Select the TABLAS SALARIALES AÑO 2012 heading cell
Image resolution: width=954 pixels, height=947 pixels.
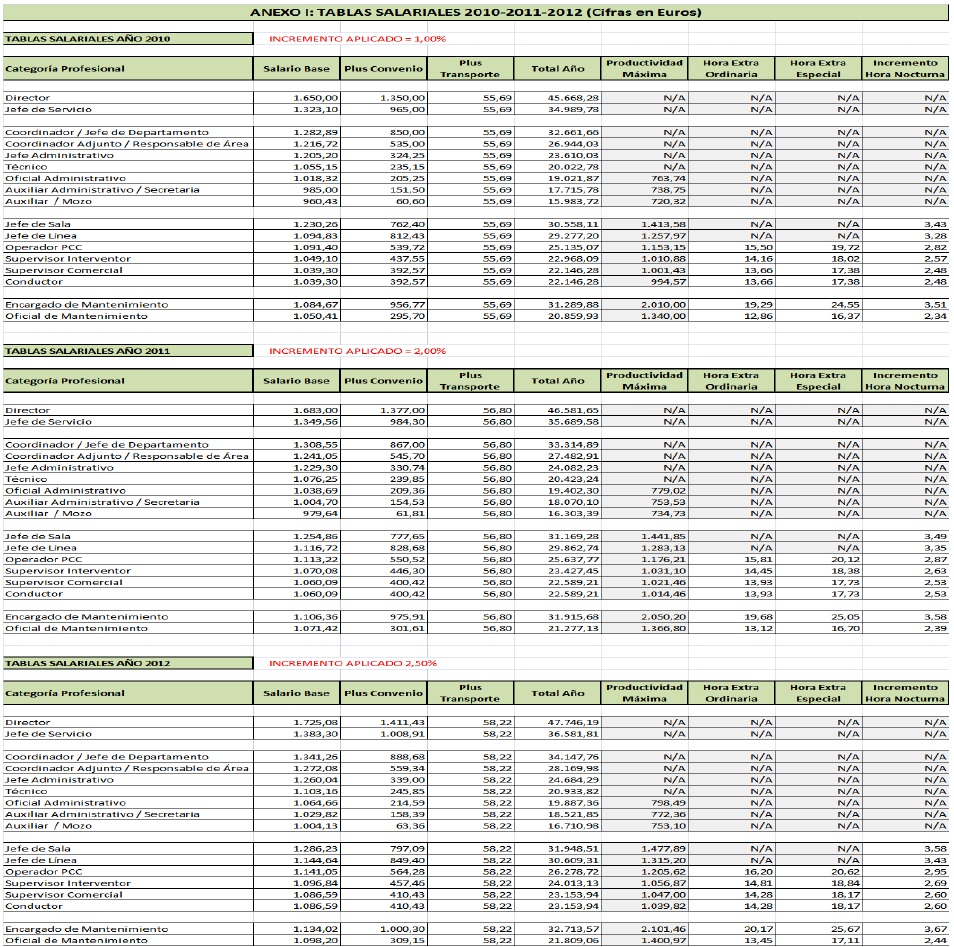(127, 663)
